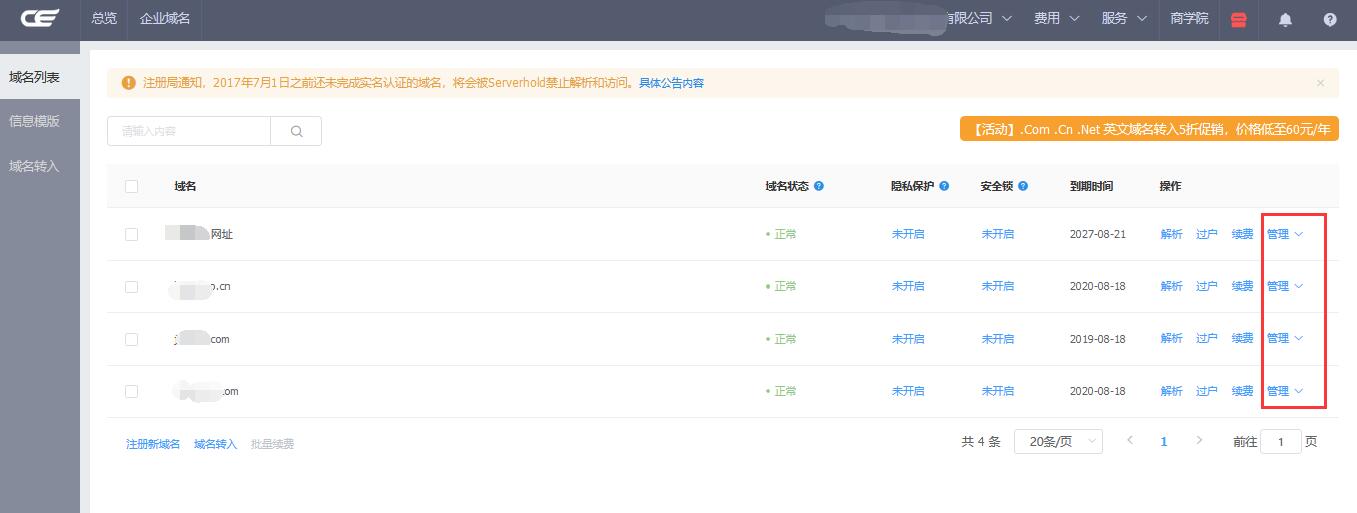Expand the 管理 dropdown in first row

point(1285,234)
